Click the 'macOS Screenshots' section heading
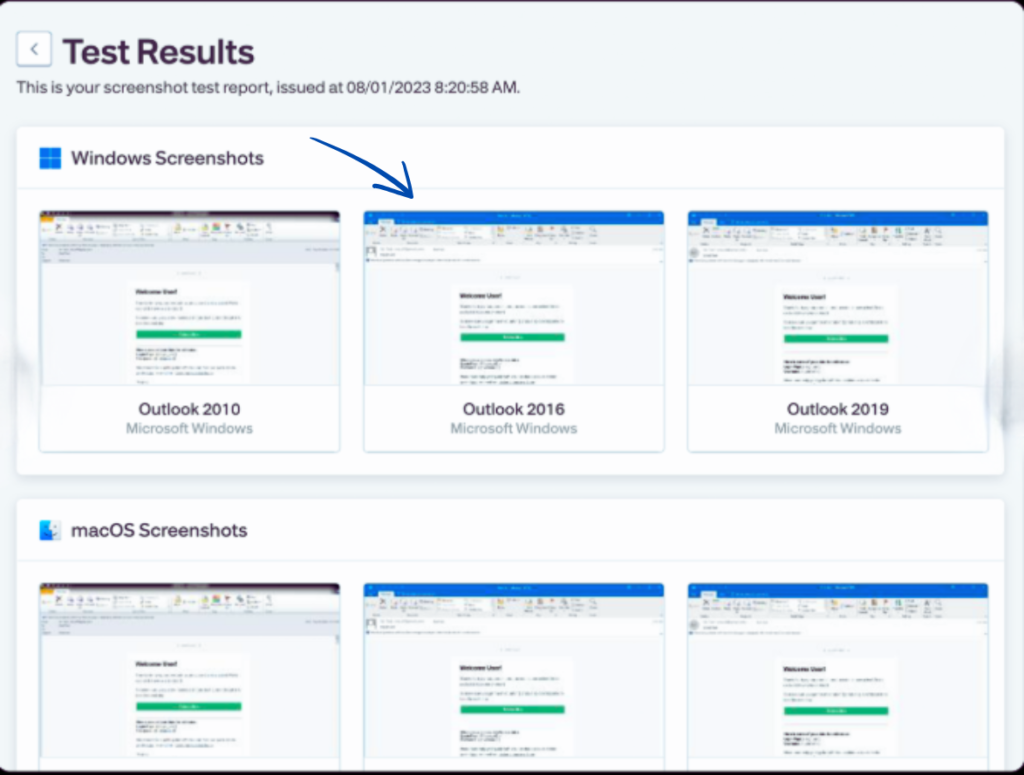The image size is (1024, 775). [x=159, y=530]
